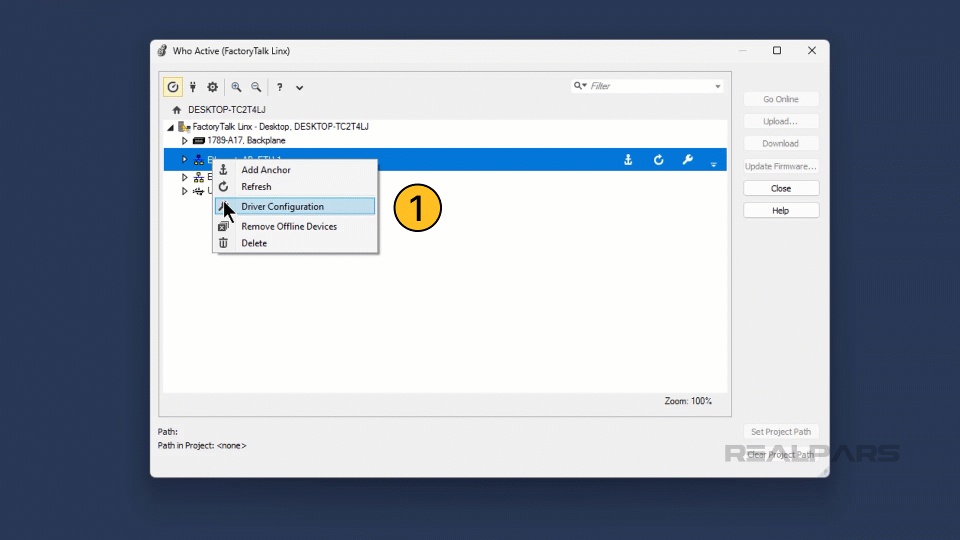
Task: Expand the highlighted Ethernet driver node
Action: click(x=184, y=159)
